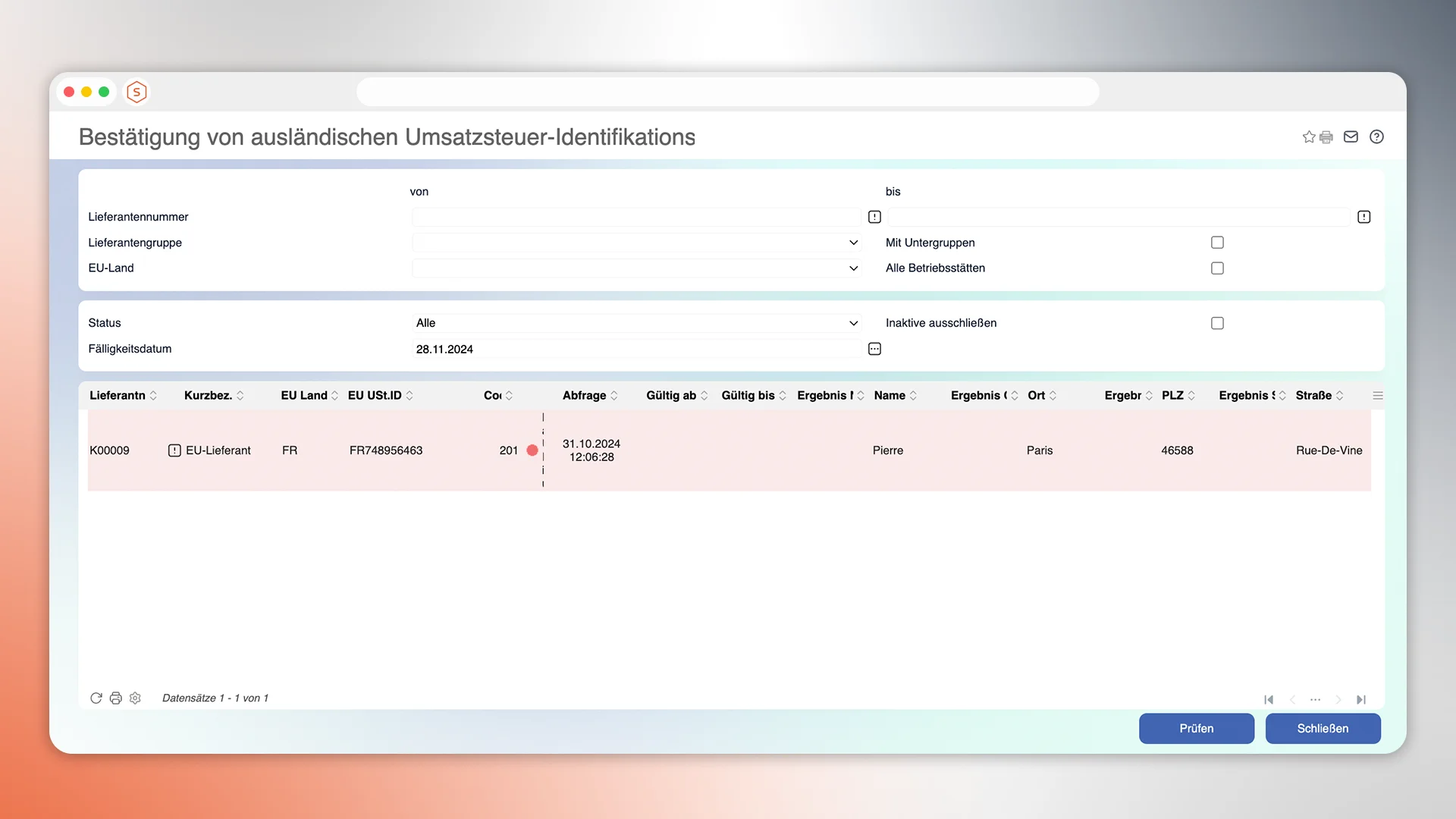This screenshot has height=819, width=1456.
Task: Click the Prüfen button
Action: click(1196, 728)
